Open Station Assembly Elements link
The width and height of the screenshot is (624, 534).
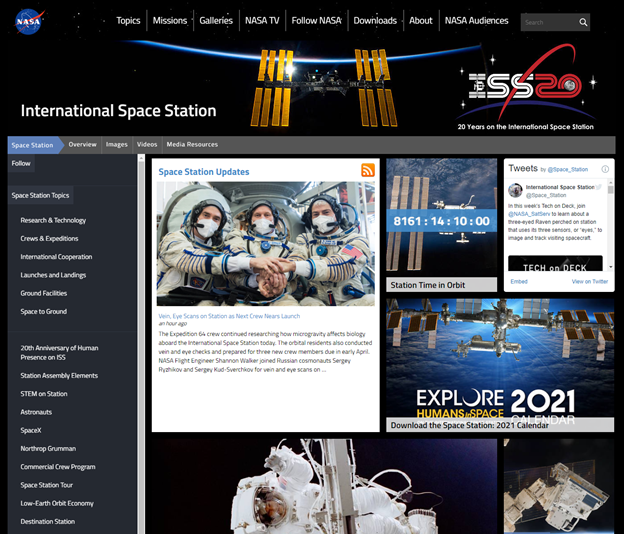pos(59,376)
